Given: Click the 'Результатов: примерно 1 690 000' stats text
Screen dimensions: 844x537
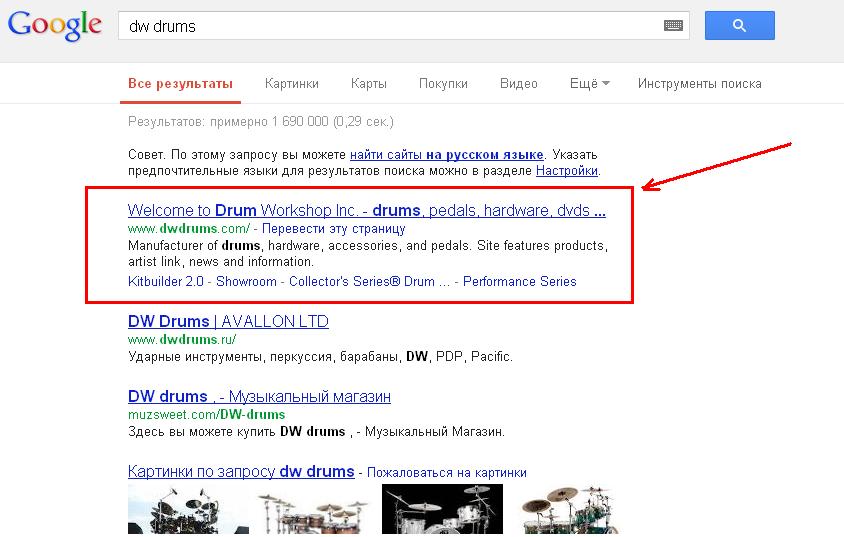Looking at the screenshot, I should 261,122.
